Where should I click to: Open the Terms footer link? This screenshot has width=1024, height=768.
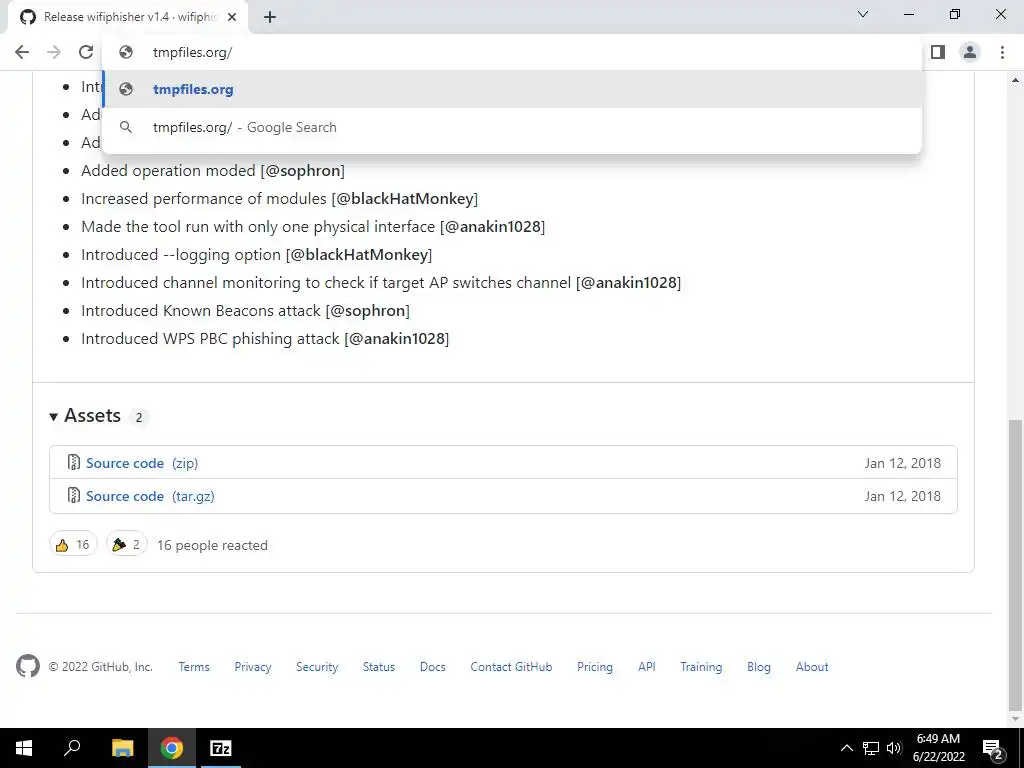pos(194,667)
